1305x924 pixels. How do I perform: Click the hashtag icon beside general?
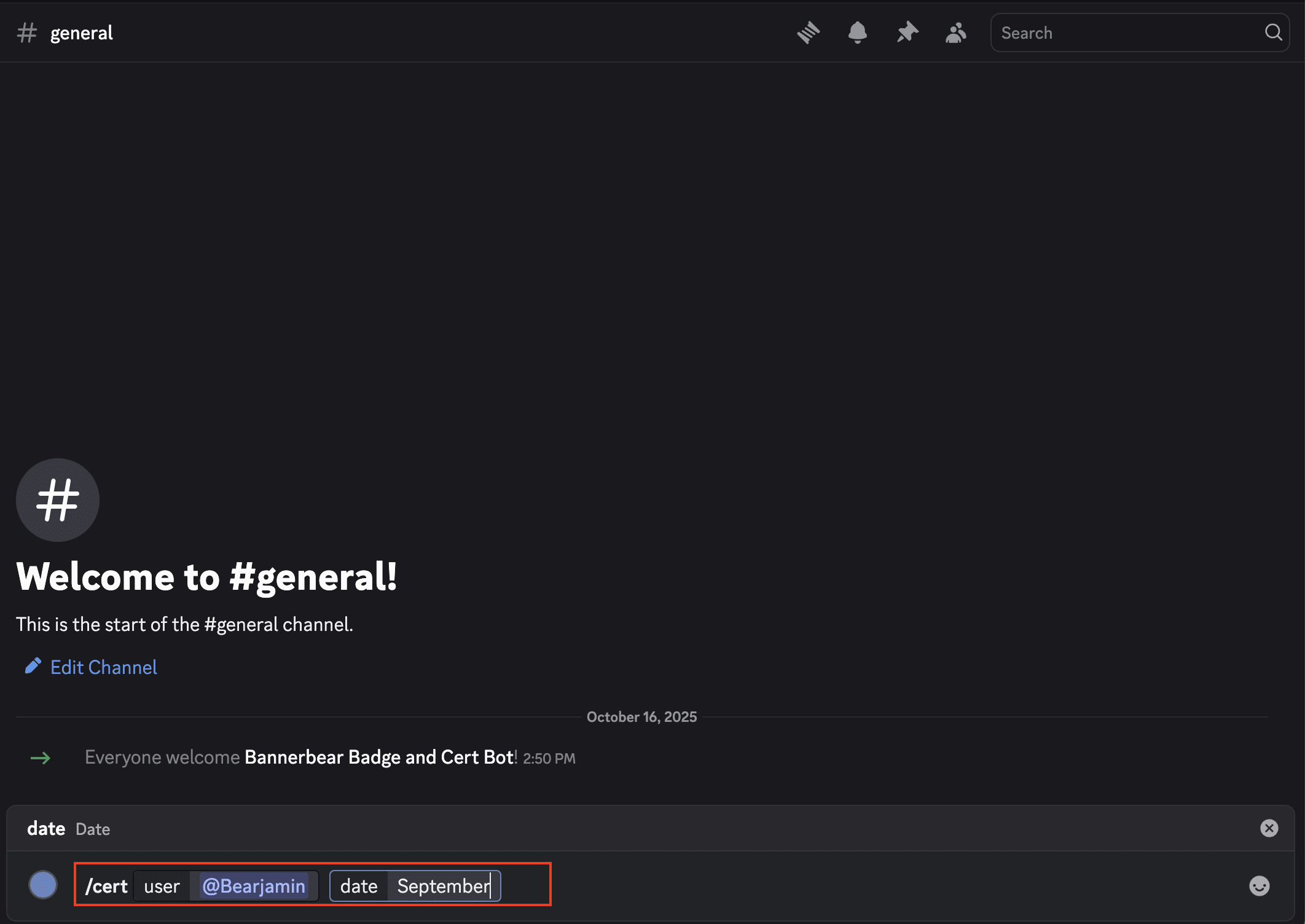pos(27,32)
